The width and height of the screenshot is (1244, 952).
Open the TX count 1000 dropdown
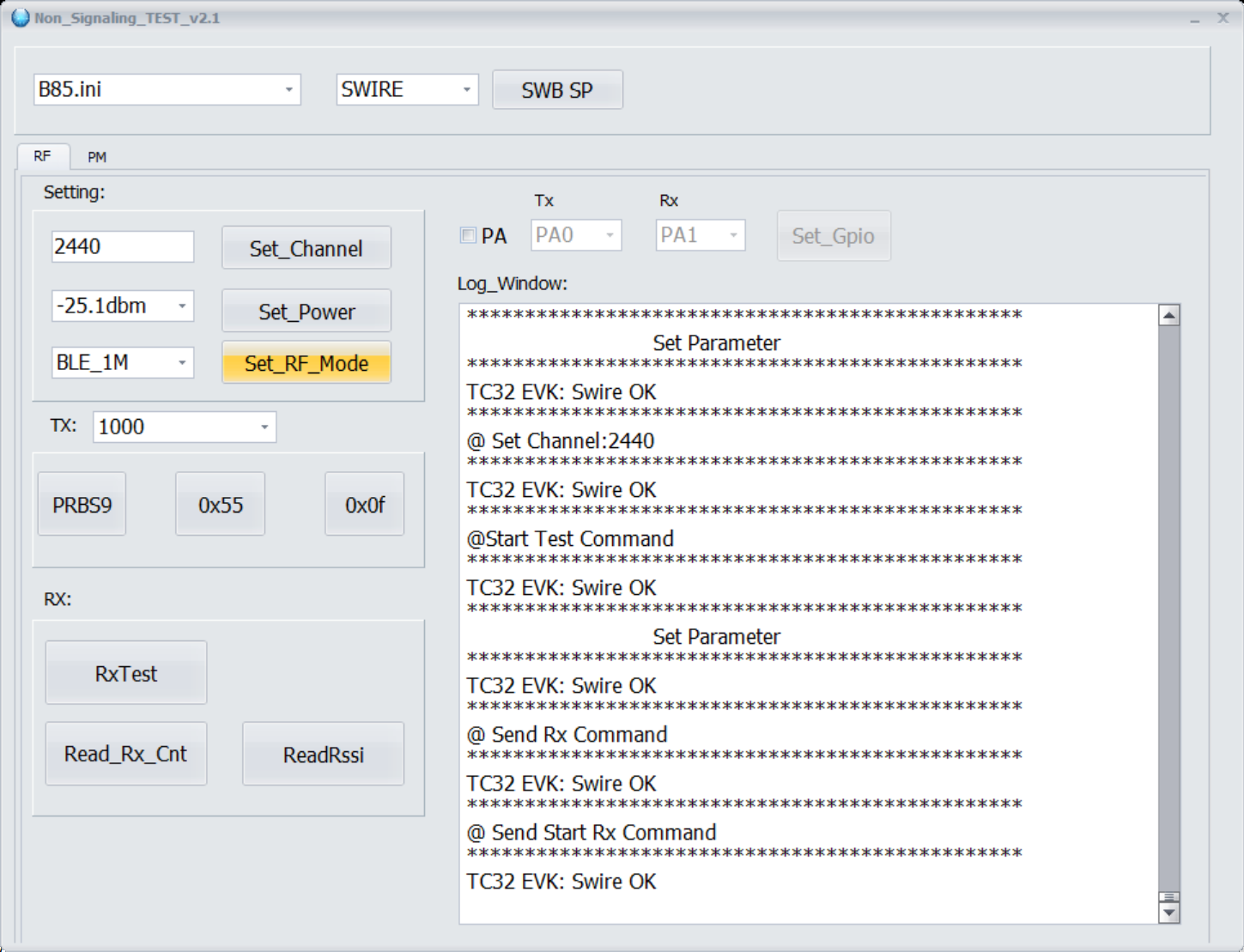(x=264, y=427)
